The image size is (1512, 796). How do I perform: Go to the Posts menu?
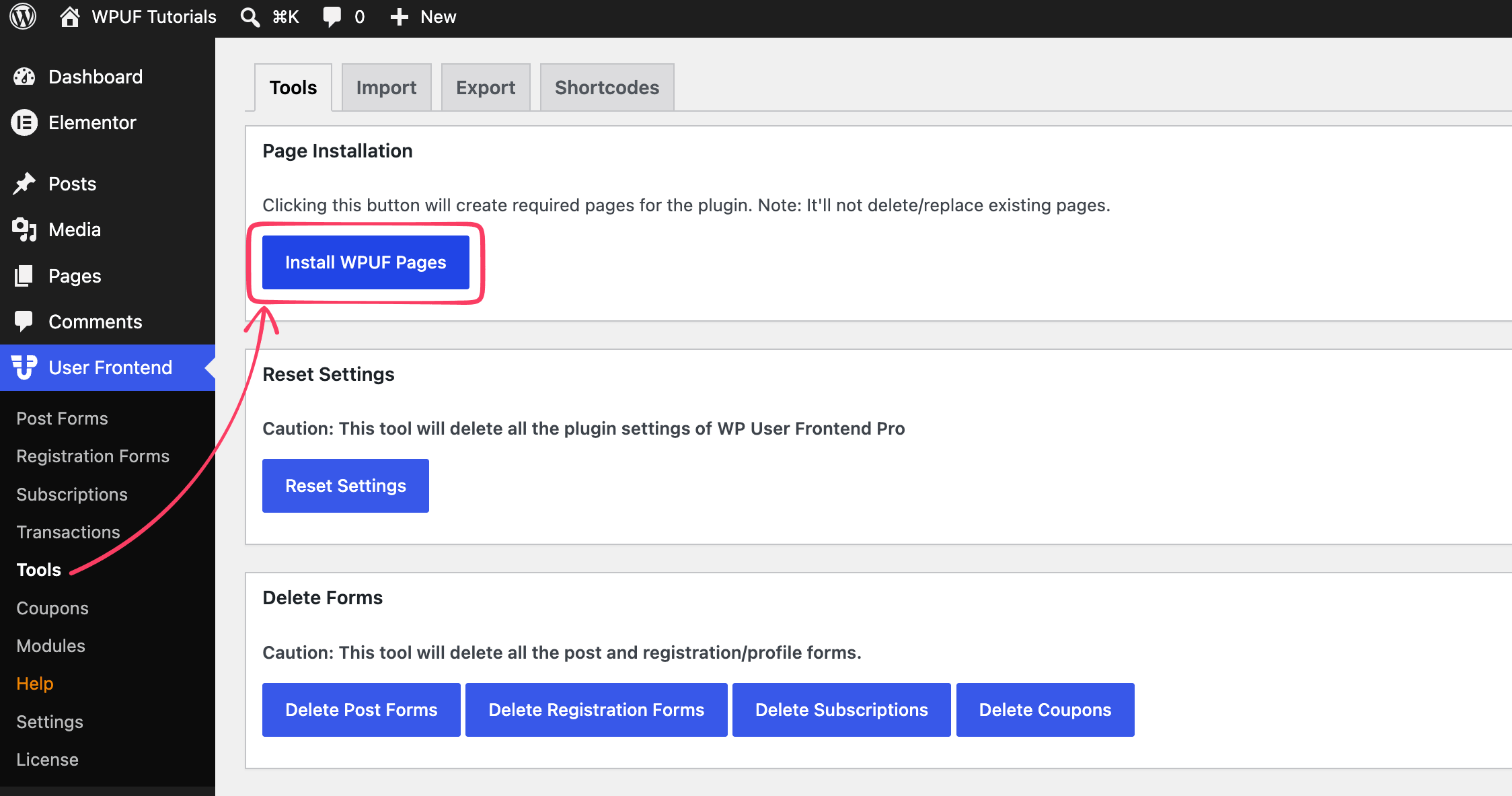point(108,184)
